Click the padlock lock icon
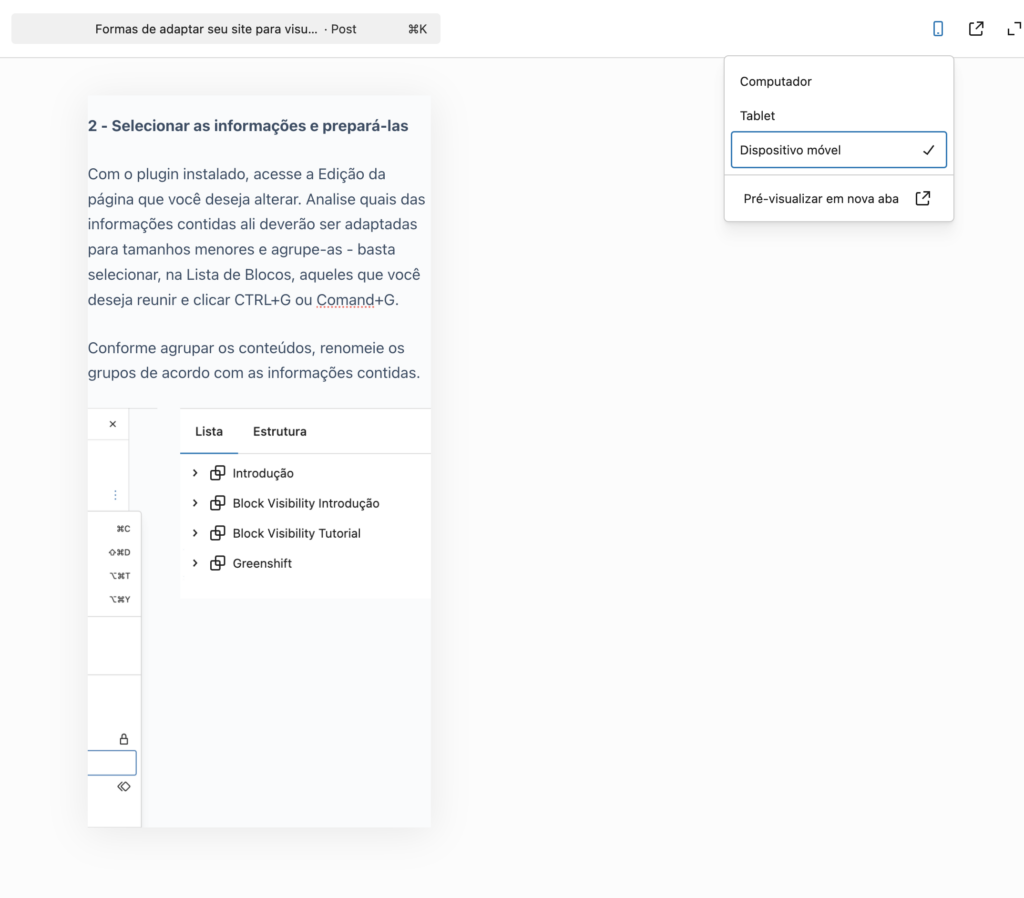1024x898 pixels. tap(123, 739)
